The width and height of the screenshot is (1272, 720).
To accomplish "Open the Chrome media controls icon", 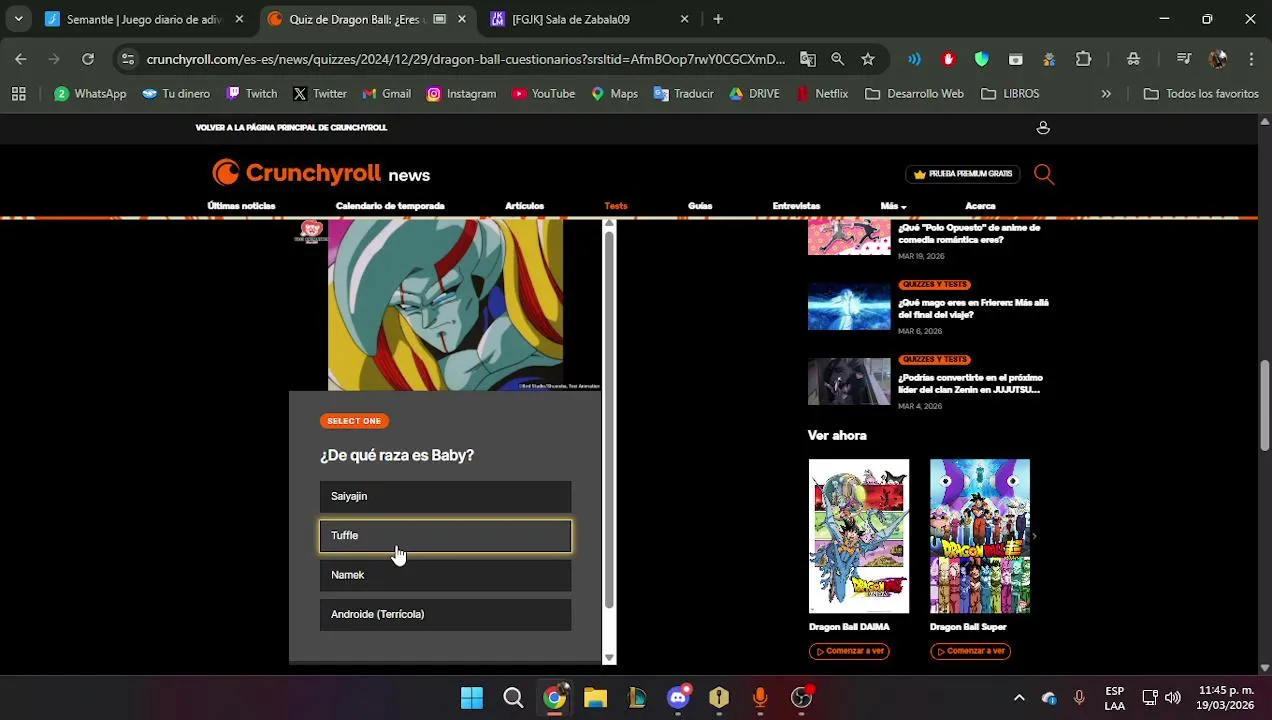I will 1184,59.
